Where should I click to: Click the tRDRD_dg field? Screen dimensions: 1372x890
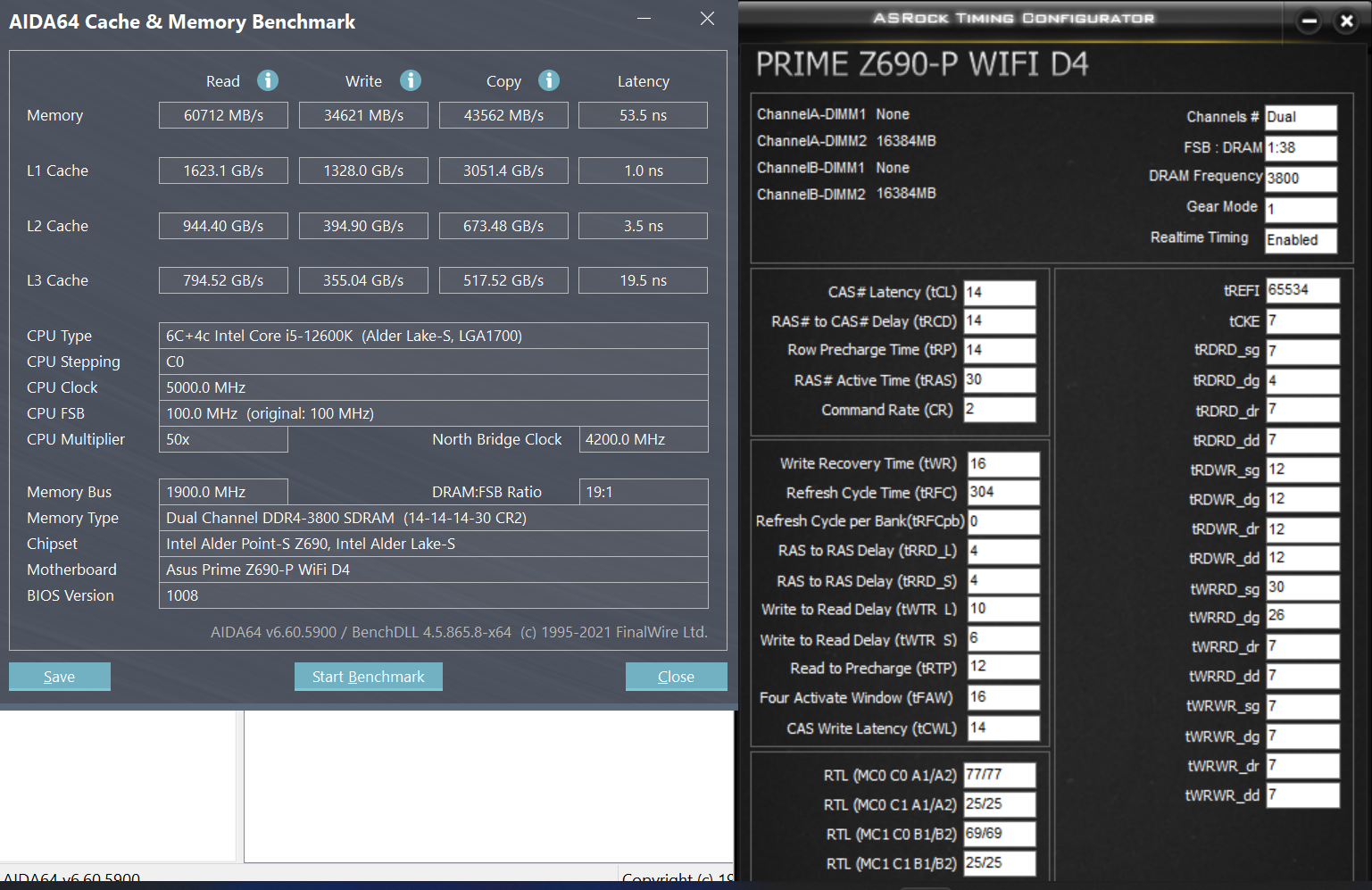pyautogui.click(x=1303, y=381)
